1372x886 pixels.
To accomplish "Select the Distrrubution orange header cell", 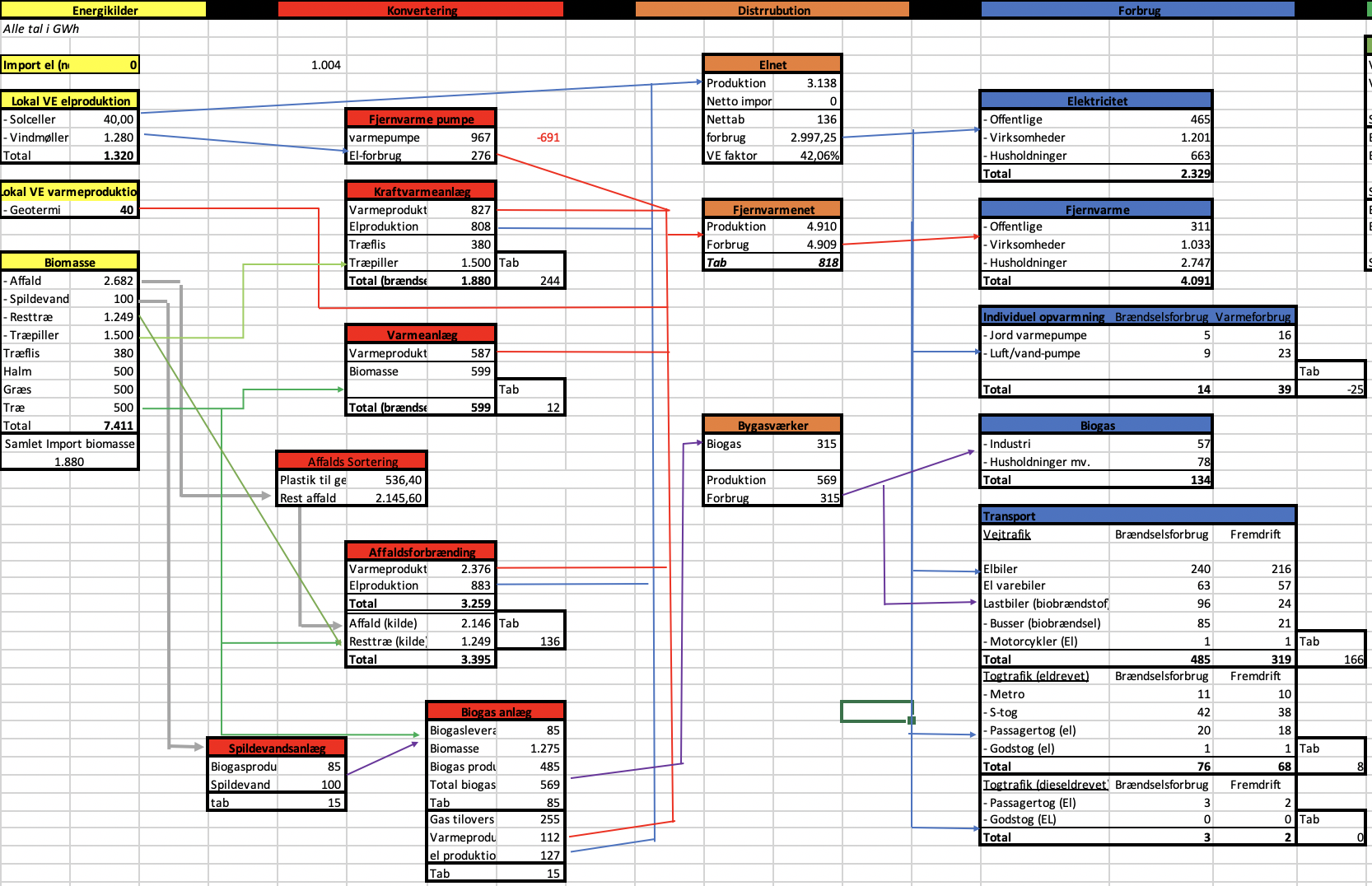I will 772,10.
